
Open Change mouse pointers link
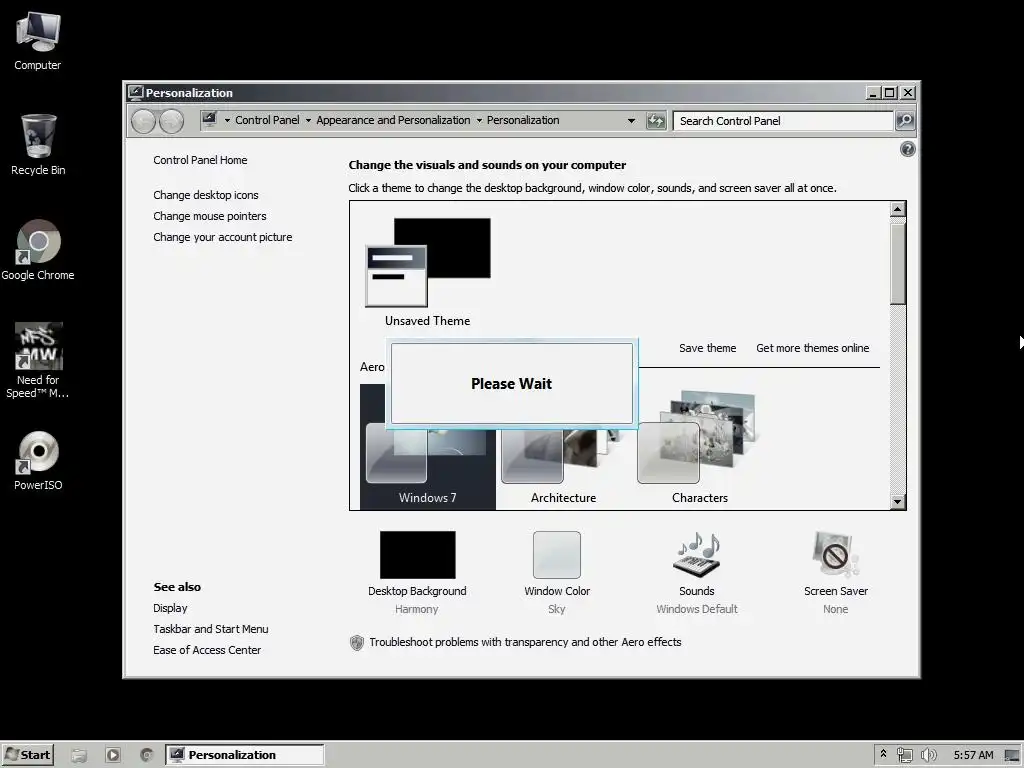pos(210,216)
